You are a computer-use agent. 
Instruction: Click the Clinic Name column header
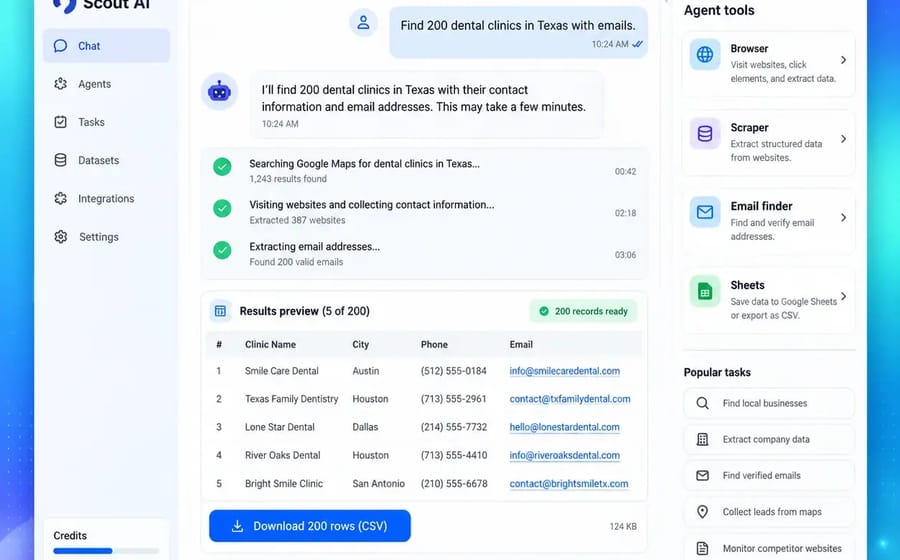click(x=270, y=344)
